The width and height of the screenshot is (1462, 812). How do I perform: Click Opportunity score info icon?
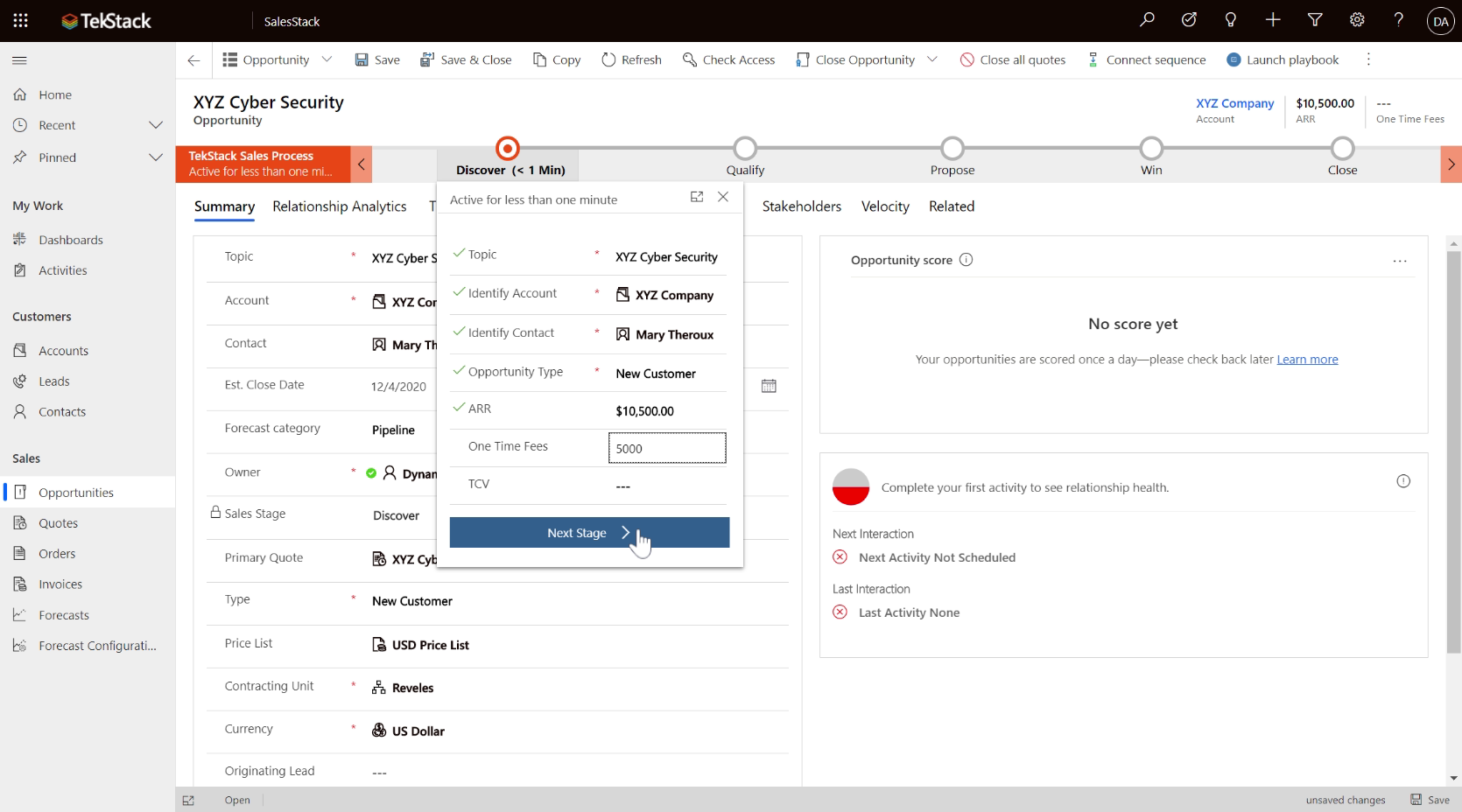(966, 260)
